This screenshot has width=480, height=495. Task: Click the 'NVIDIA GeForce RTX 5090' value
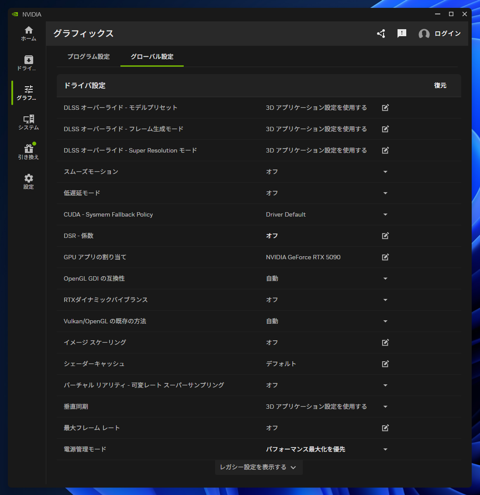point(303,257)
